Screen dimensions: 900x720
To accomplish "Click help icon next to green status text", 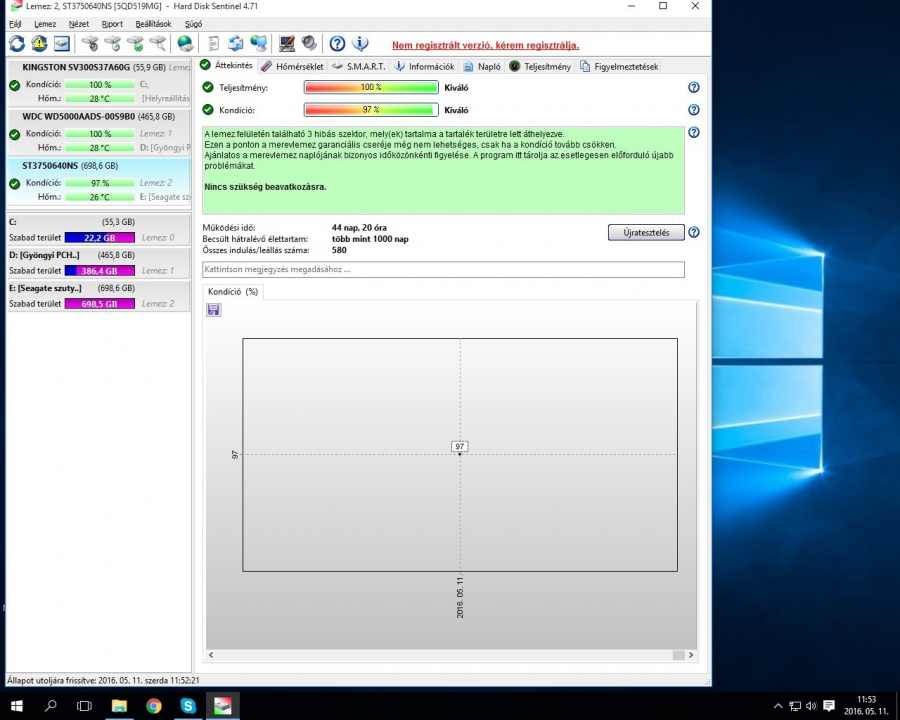I will [x=693, y=133].
